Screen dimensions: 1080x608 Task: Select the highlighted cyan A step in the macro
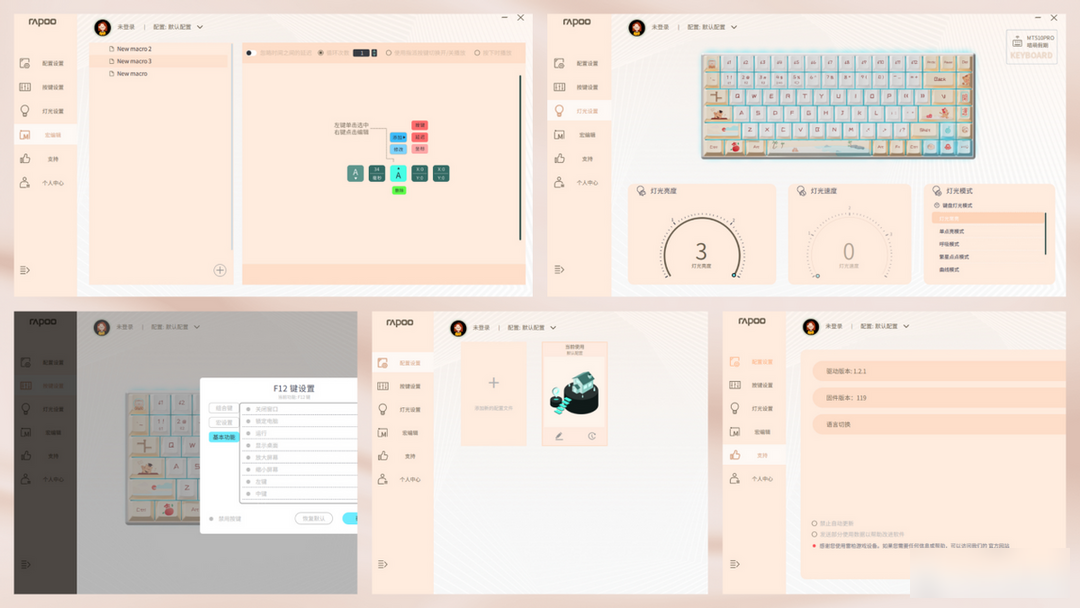398,174
